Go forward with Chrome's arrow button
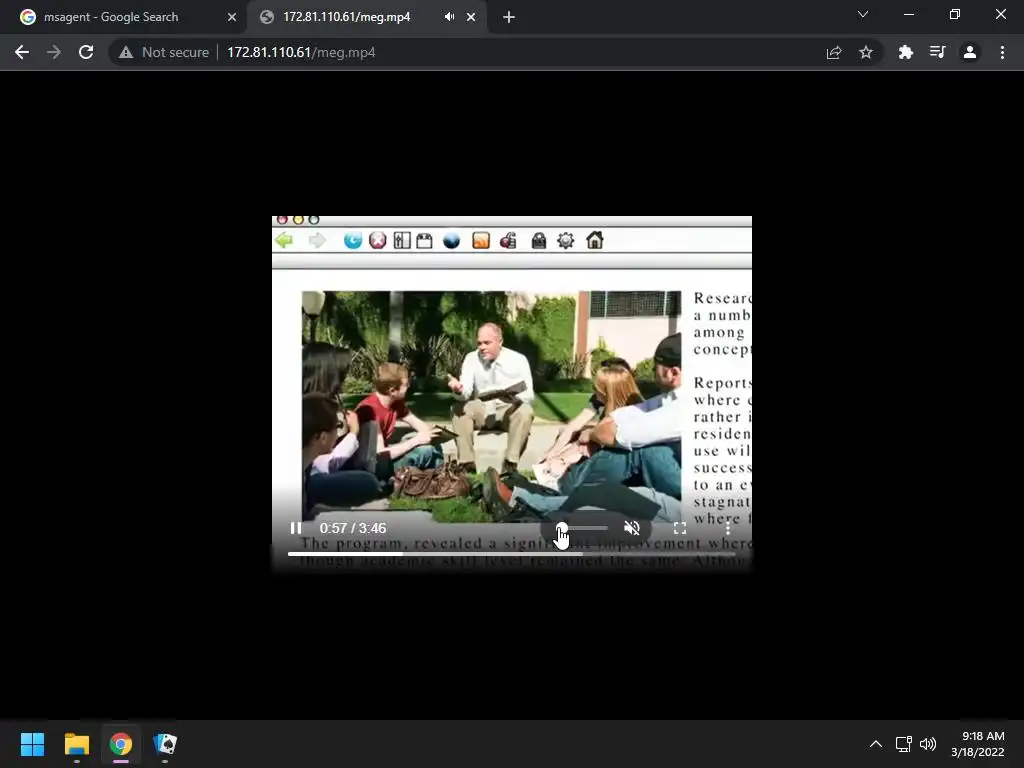 (x=54, y=52)
